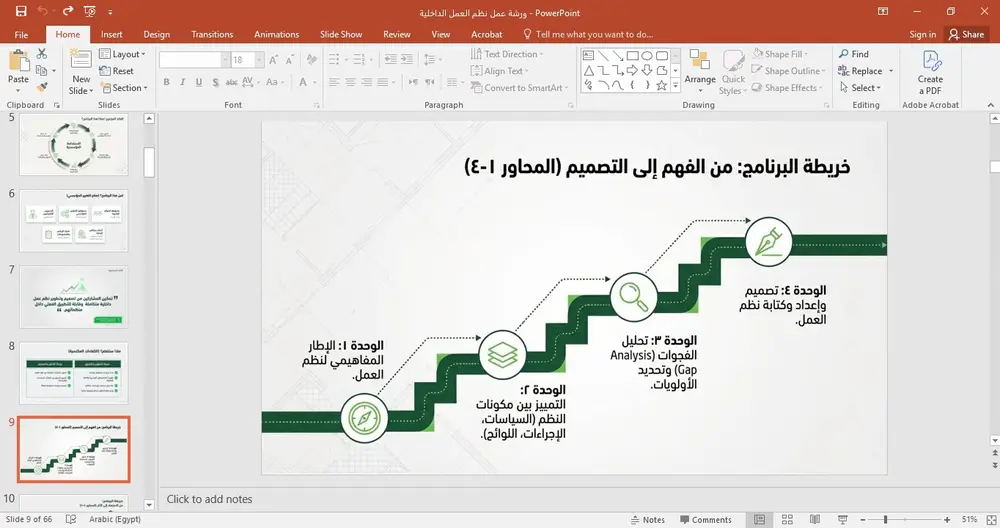Click Increase Font Size icon
Image resolution: width=1000 pixels, height=528 pixels.
pos(273,60)
